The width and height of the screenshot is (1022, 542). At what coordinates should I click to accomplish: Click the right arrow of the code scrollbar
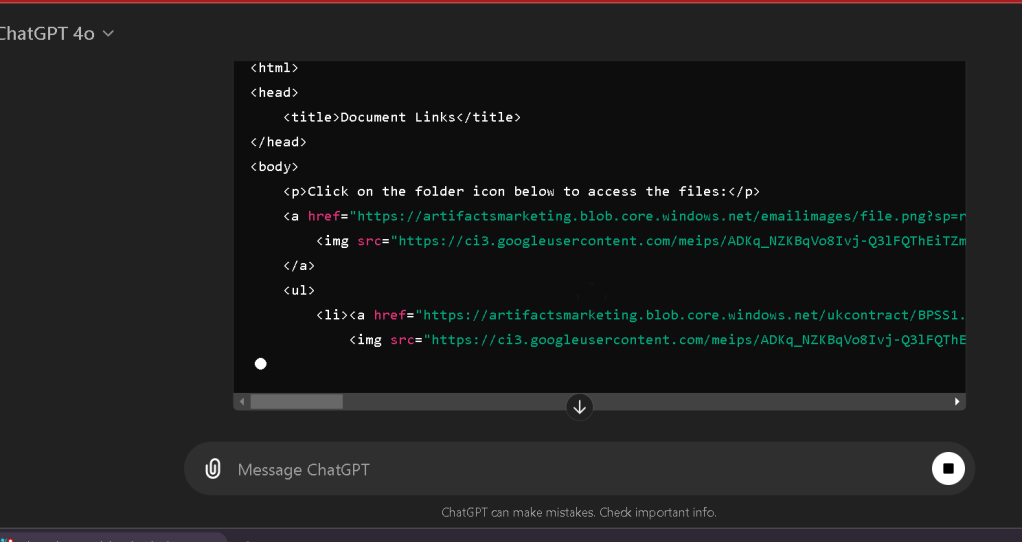(957, 401)
